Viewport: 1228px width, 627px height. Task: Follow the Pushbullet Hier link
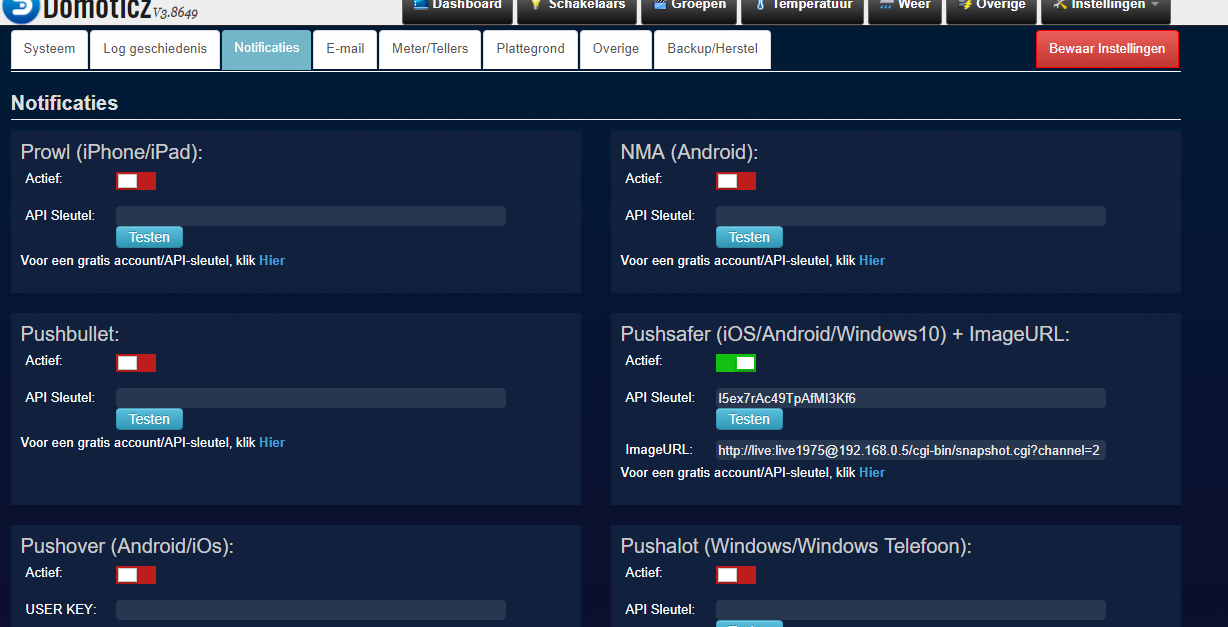click(x=272, y=442)
